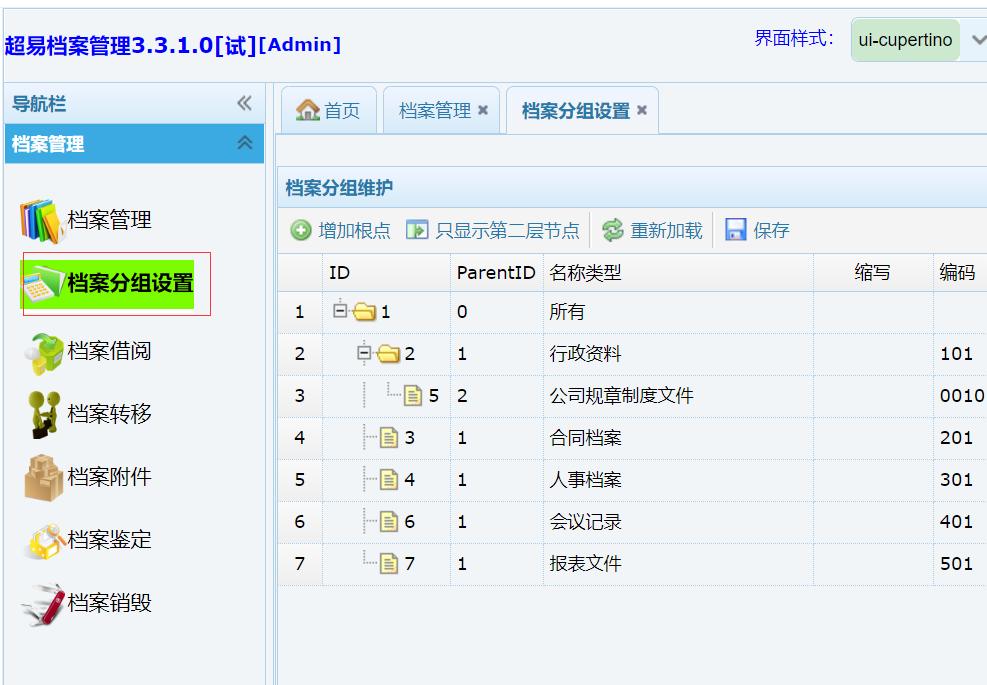Collapse the root node with ID 1

pos(340,312)
